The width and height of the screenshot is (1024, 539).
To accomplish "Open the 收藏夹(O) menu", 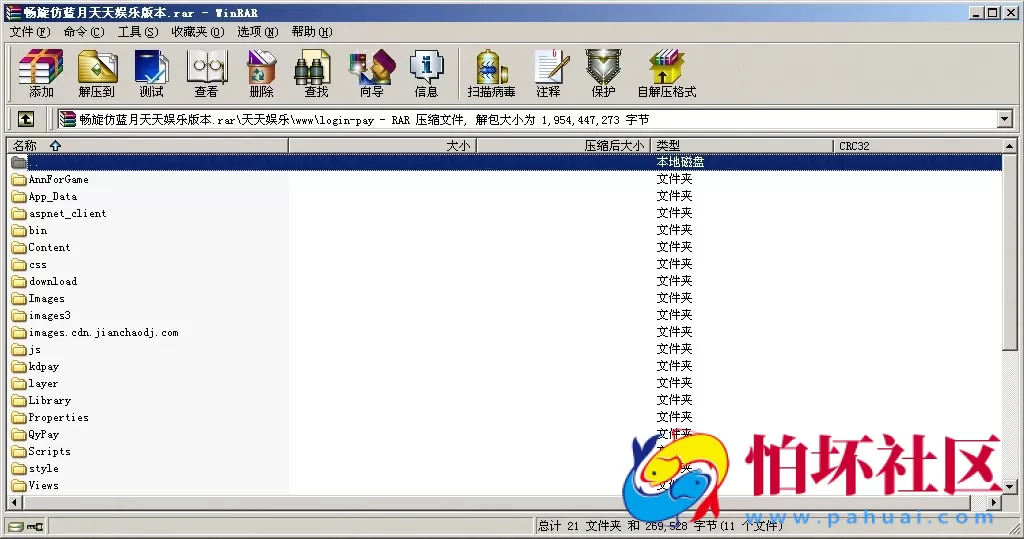I will [198, 31].
